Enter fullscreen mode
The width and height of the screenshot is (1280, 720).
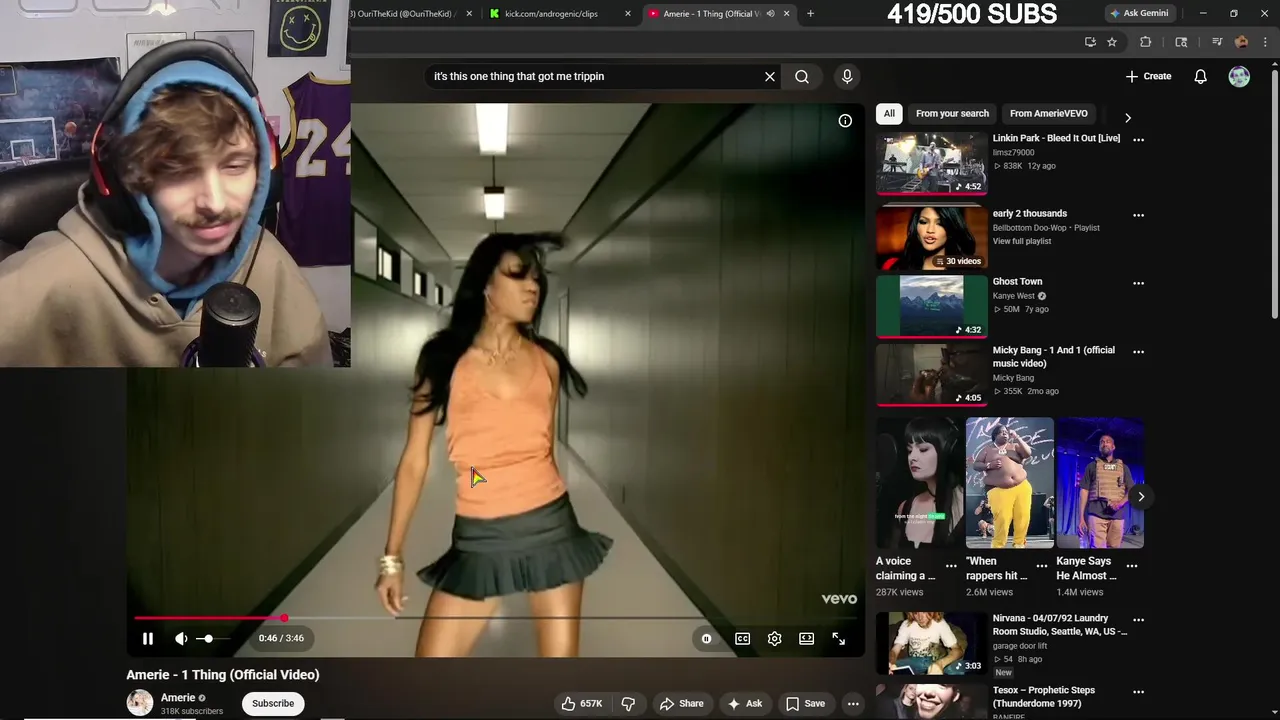839,638
